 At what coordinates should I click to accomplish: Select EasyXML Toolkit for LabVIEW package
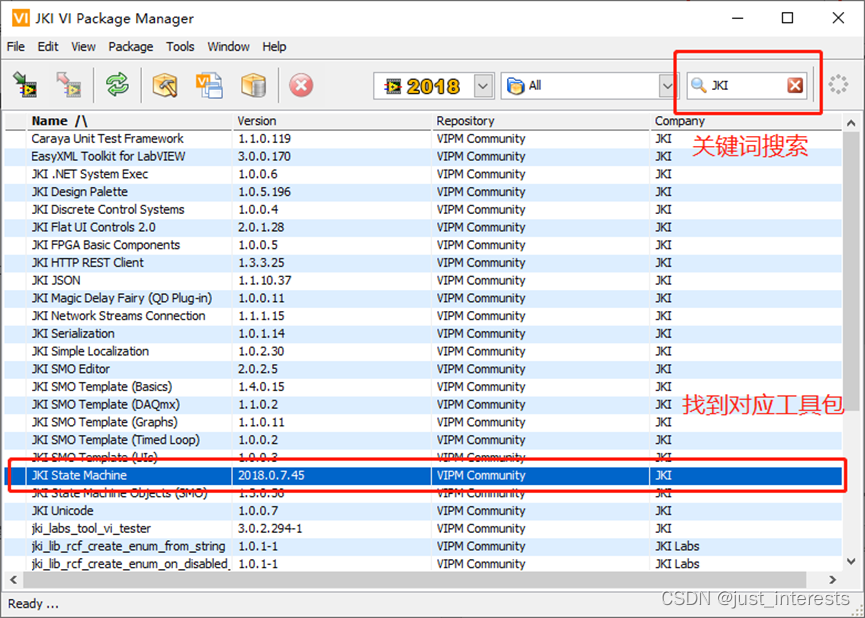423,156
